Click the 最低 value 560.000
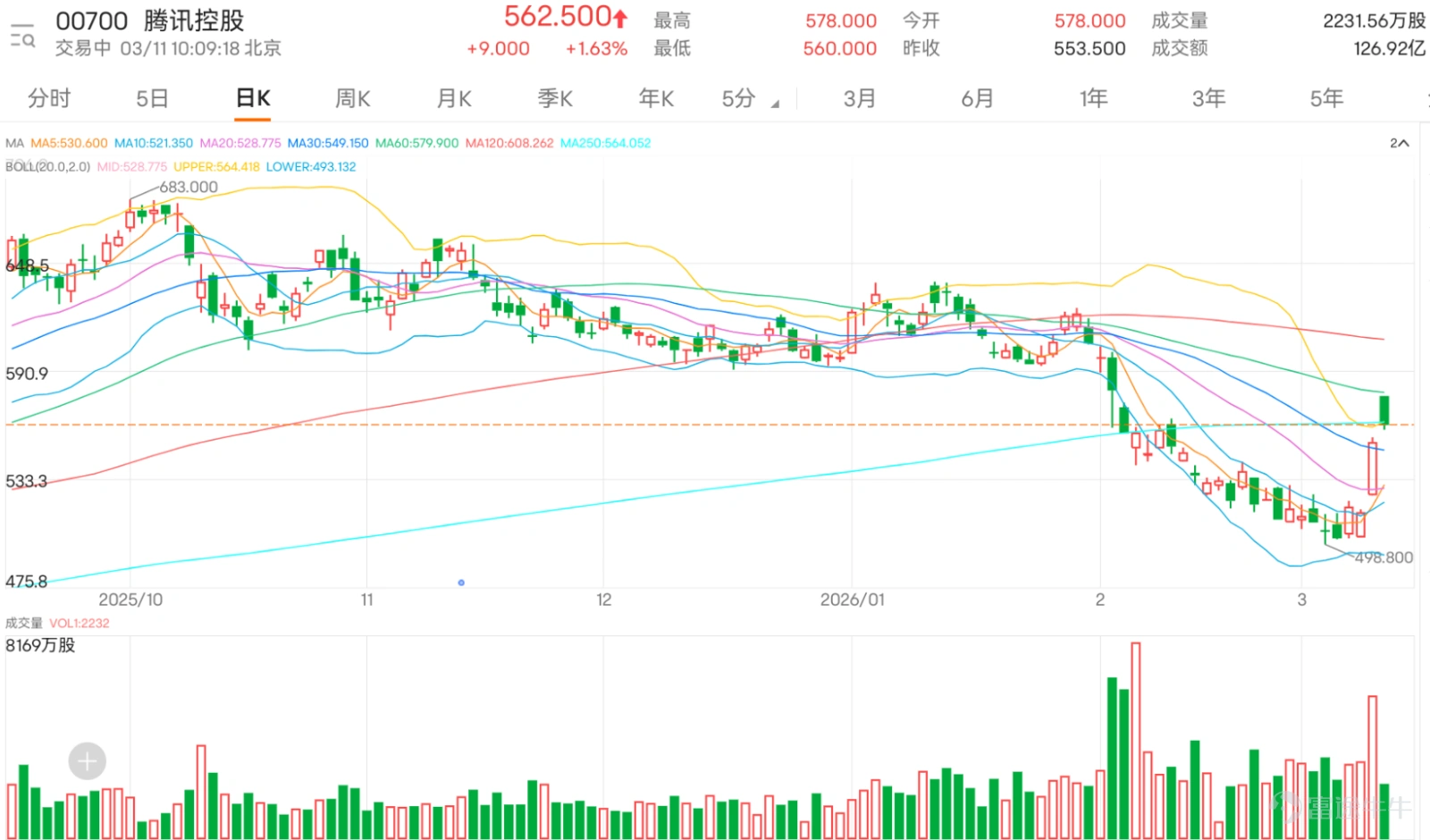Image resolution: width=1430 pixels, height=840 pixels. (x=840, y=48)
